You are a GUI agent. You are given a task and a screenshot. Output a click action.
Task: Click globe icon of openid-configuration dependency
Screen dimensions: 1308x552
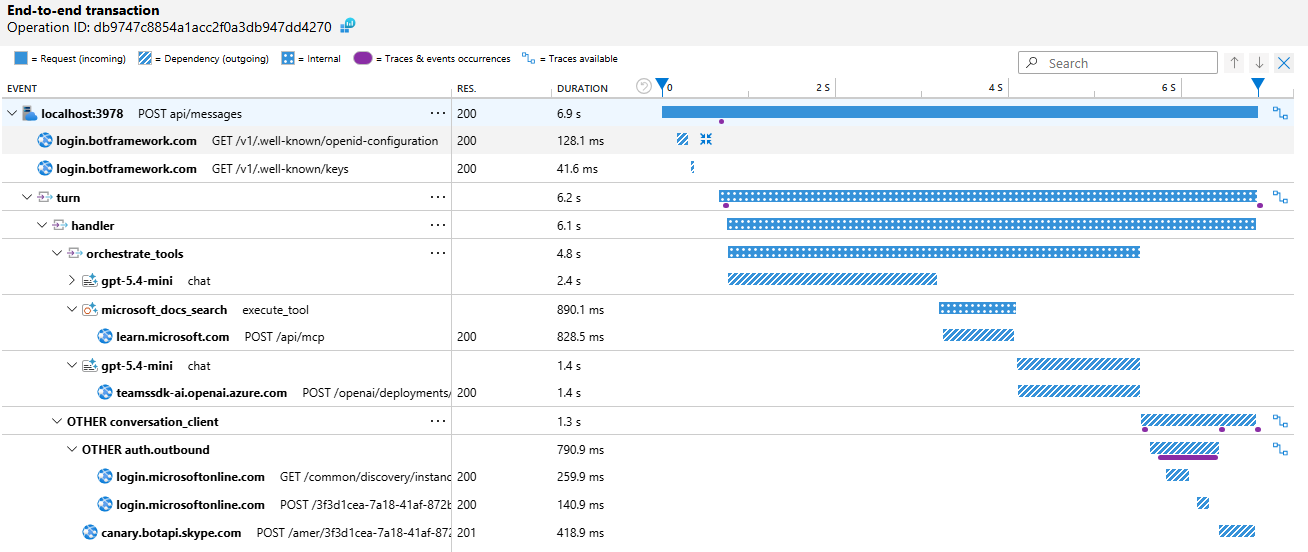click(45, 141)
